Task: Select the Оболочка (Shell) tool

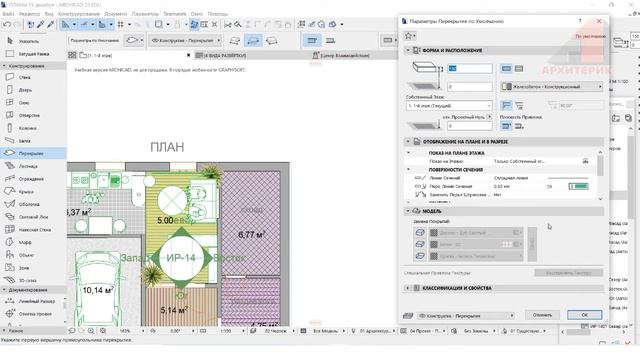Action: [33, 204]
